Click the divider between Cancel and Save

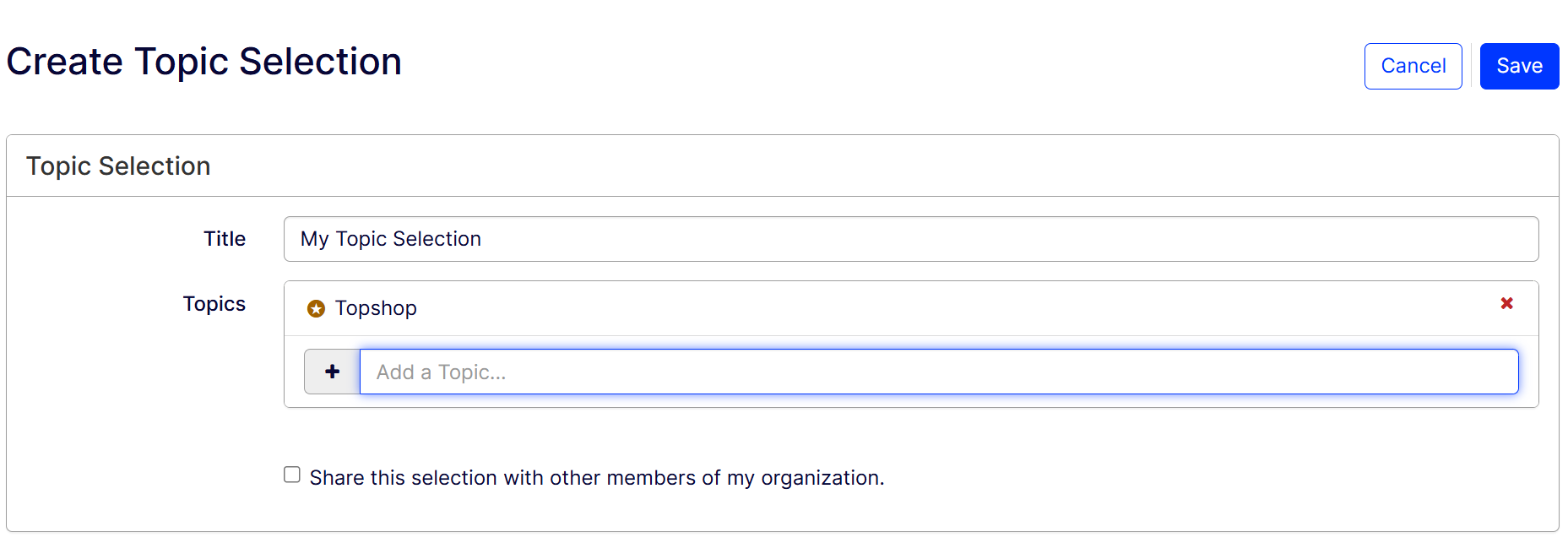[1472, 66]
